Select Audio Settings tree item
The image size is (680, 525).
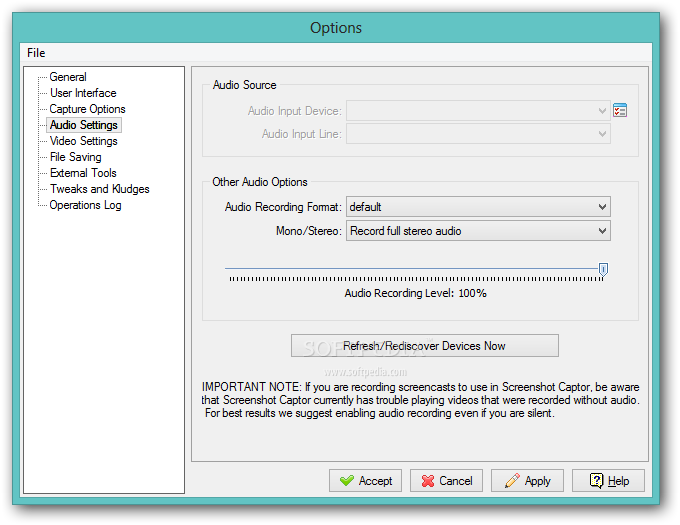pos(84,125)
